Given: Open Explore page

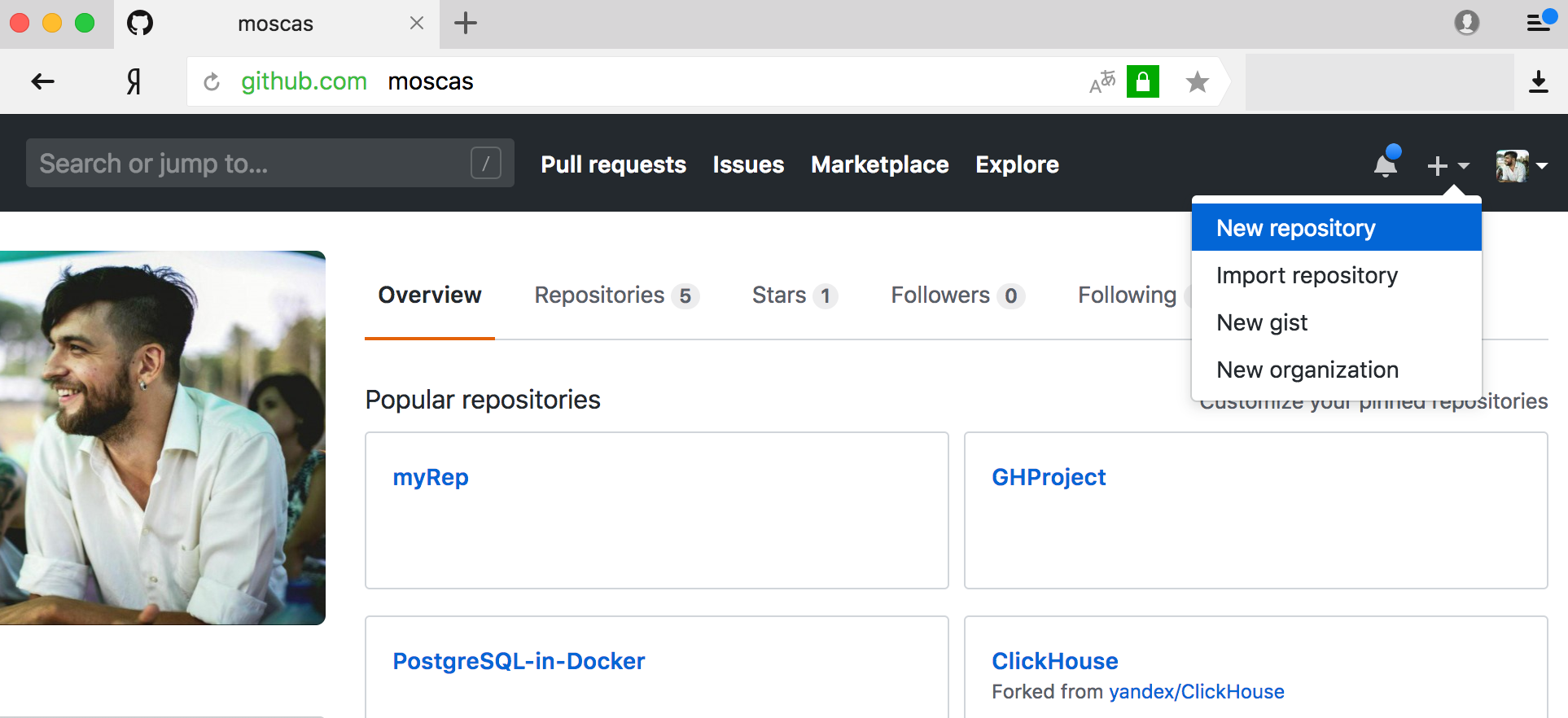Looking at the screenshot, I should point(1018,164).
